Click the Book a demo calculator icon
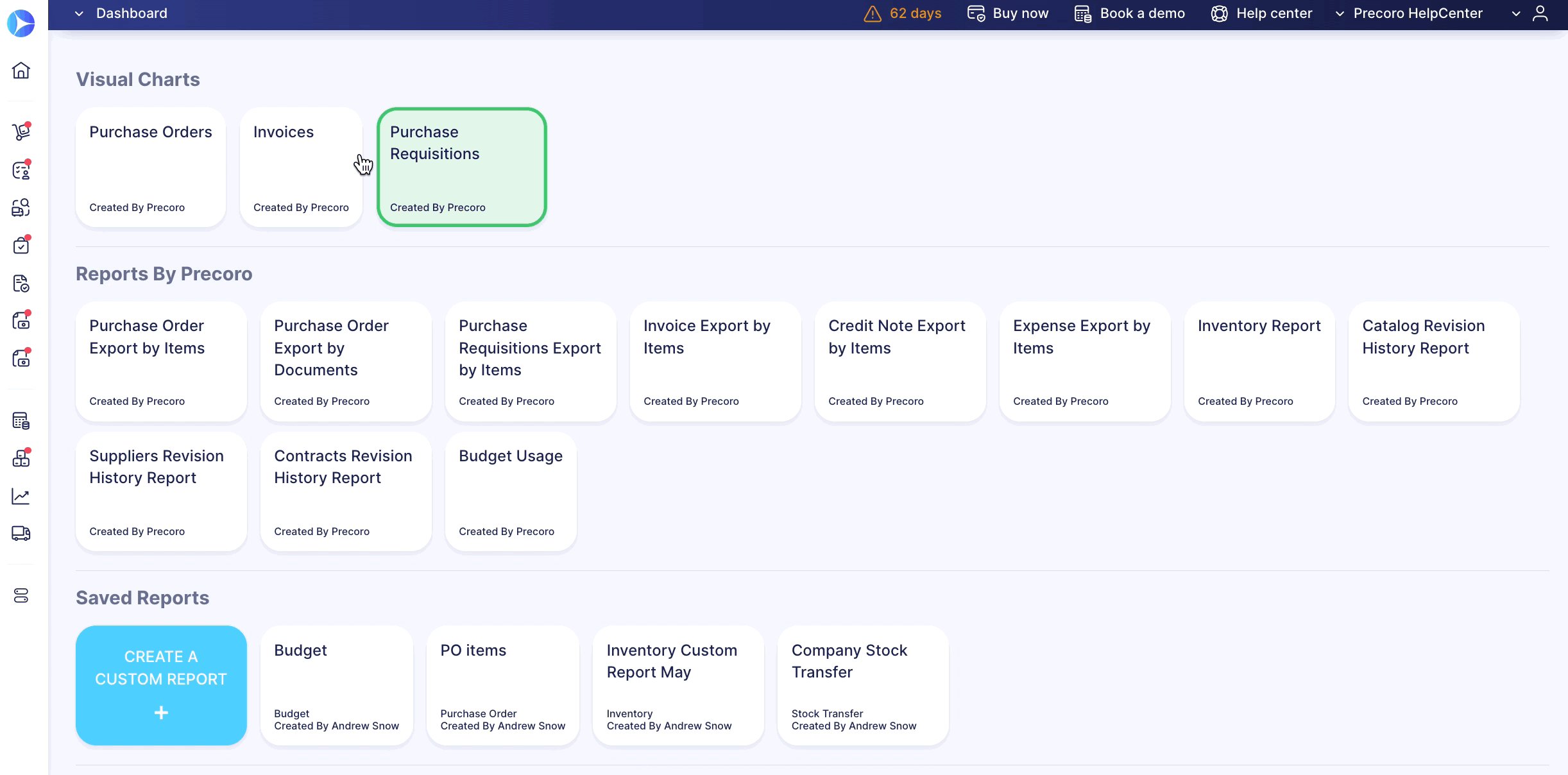The height and width of the screenshot is (775, 1568). pos(1083,13)
